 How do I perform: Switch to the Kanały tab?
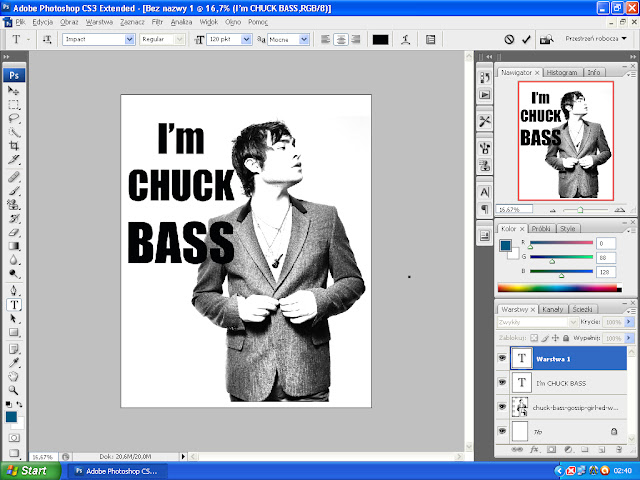click(552, 309)
